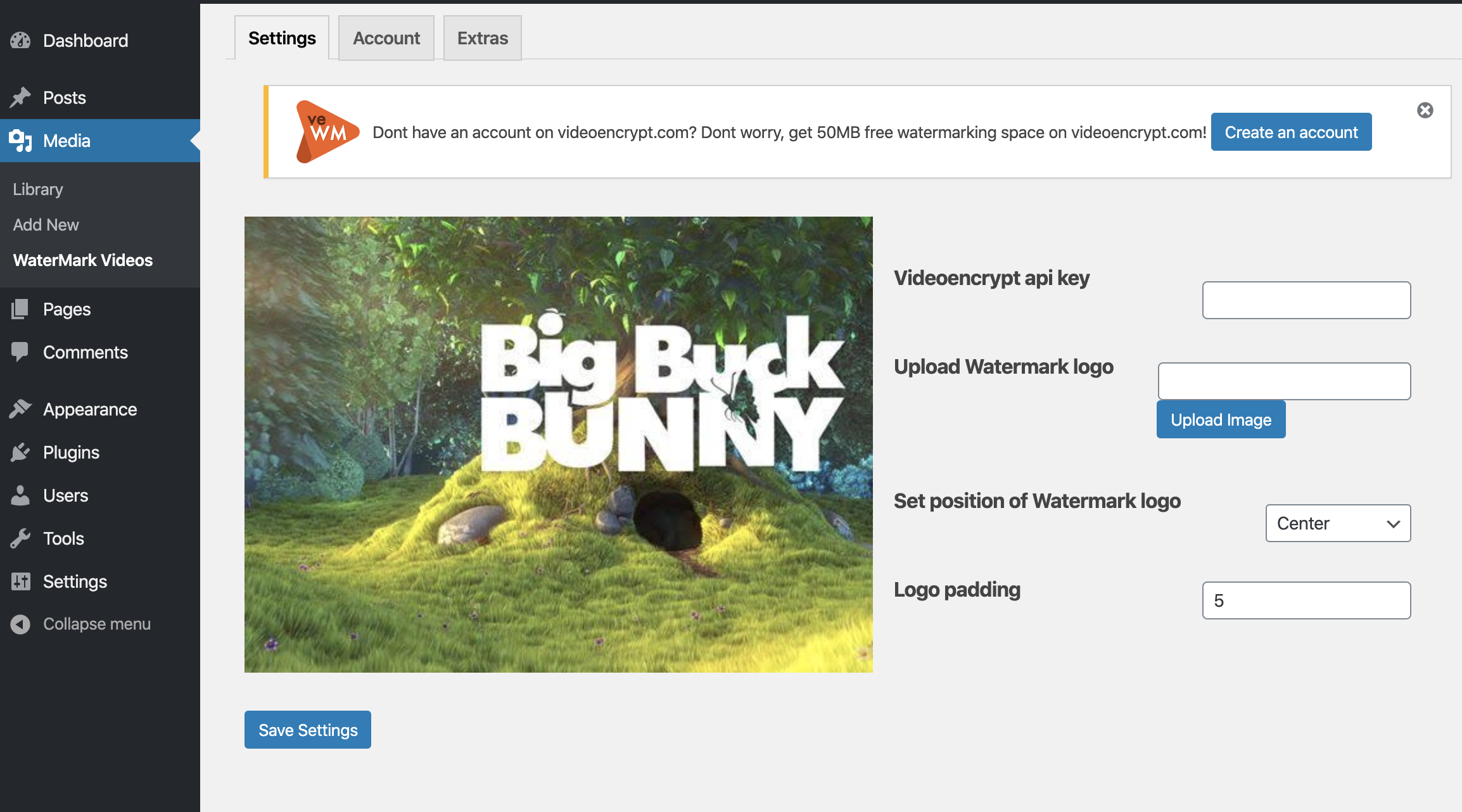Open the Tools menu label
Screen dimensions: 1462x812
63,538
